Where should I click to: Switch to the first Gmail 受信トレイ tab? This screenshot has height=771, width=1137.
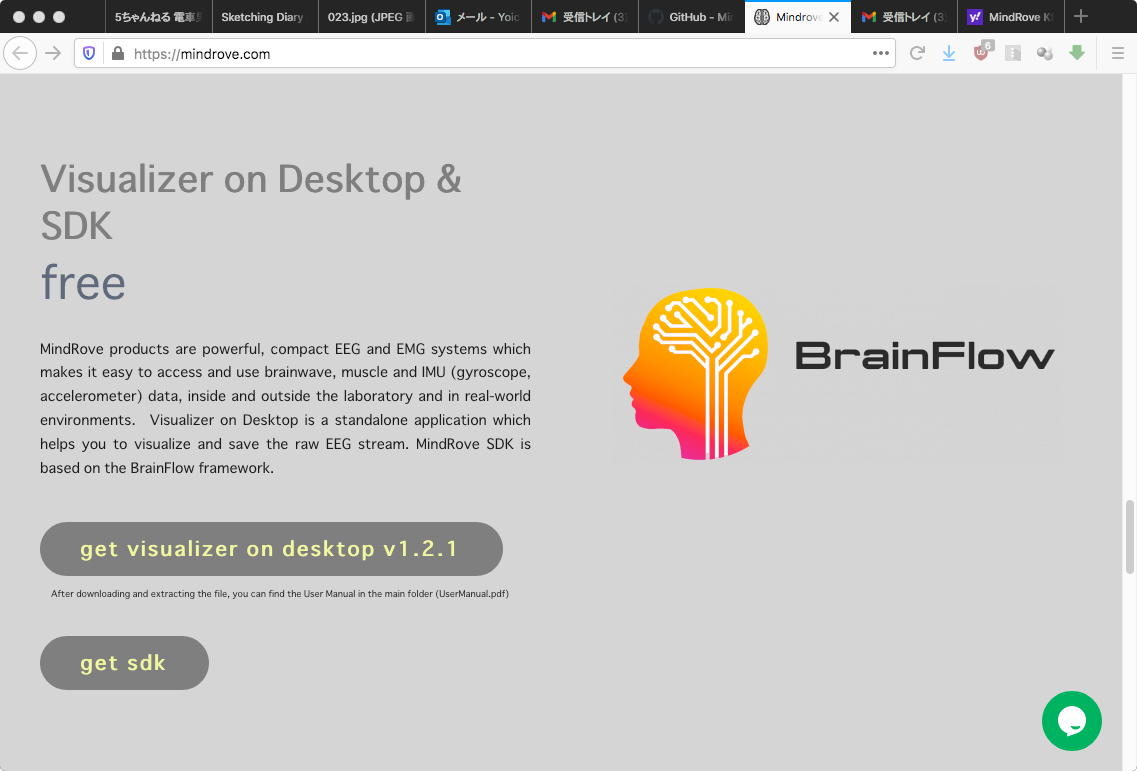pos(585,17)
